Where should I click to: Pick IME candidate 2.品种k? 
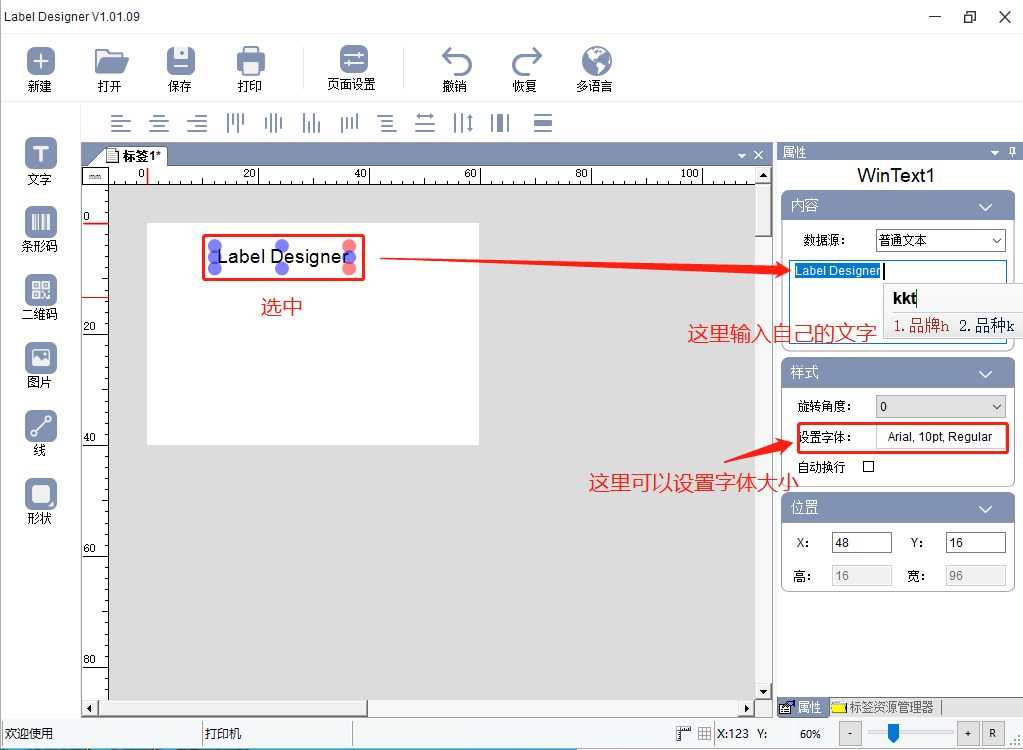coord(986,325)
